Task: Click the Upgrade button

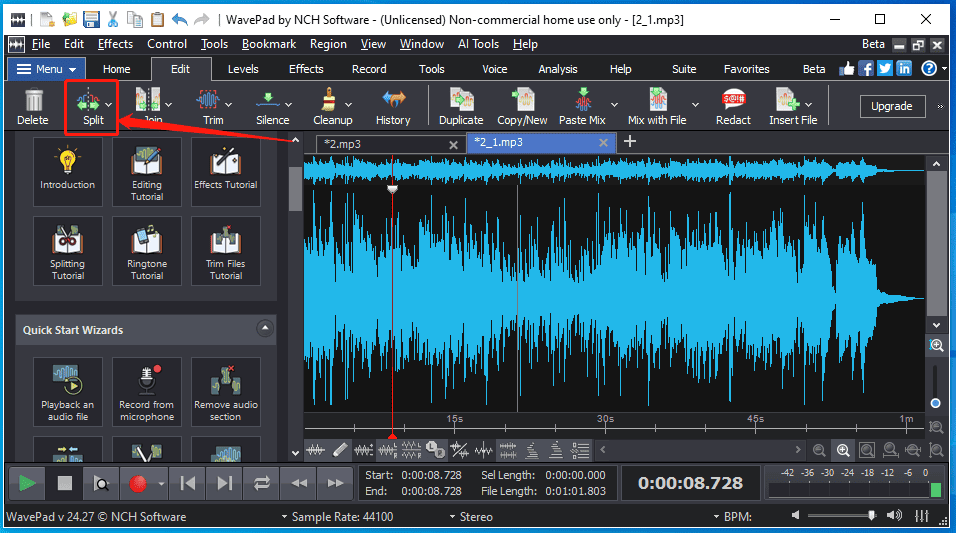Action: point(892,106)
